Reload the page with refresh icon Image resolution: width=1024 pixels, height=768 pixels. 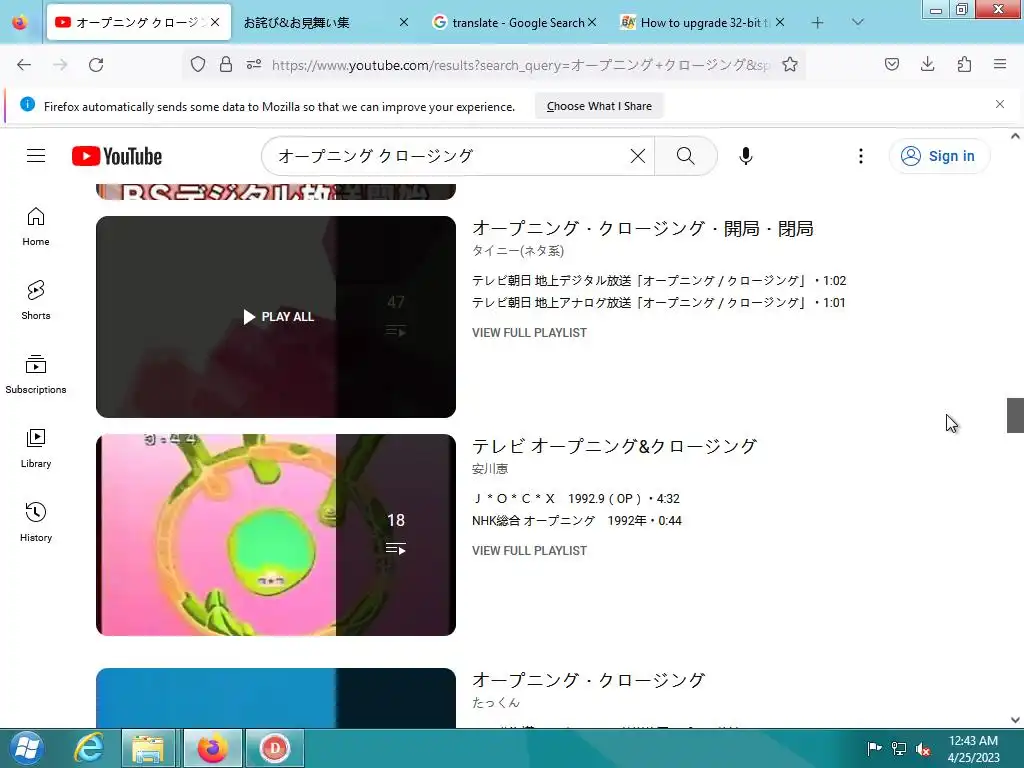[x=96, y=65]
